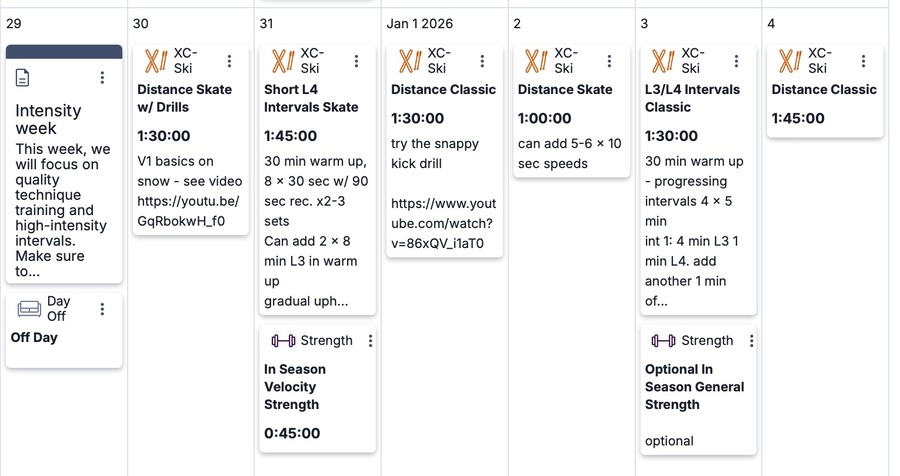Open three-dot menu on L3/L4 Intervals Classic
This screenshot has height=476, width=900.
point(737,61)
